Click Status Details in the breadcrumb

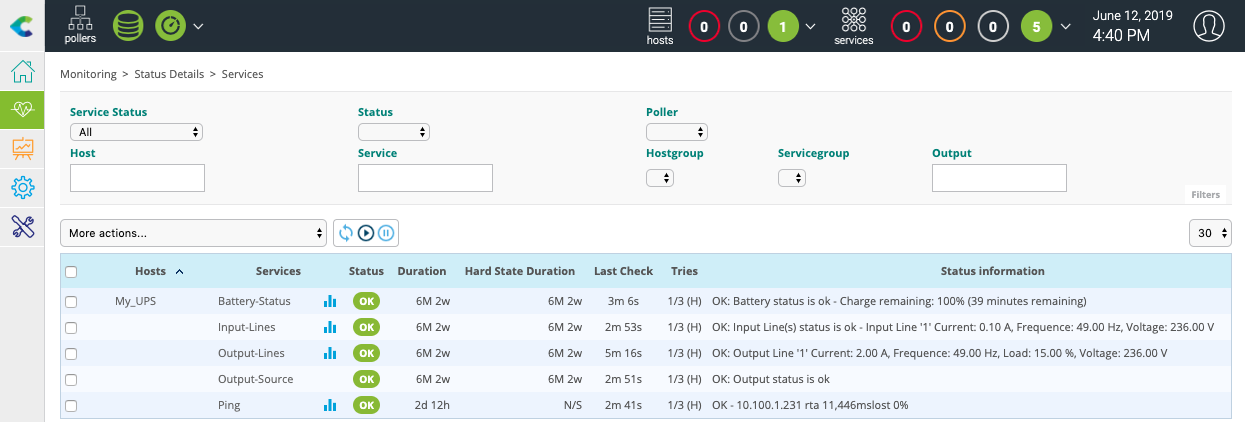(x=176, y=74)
